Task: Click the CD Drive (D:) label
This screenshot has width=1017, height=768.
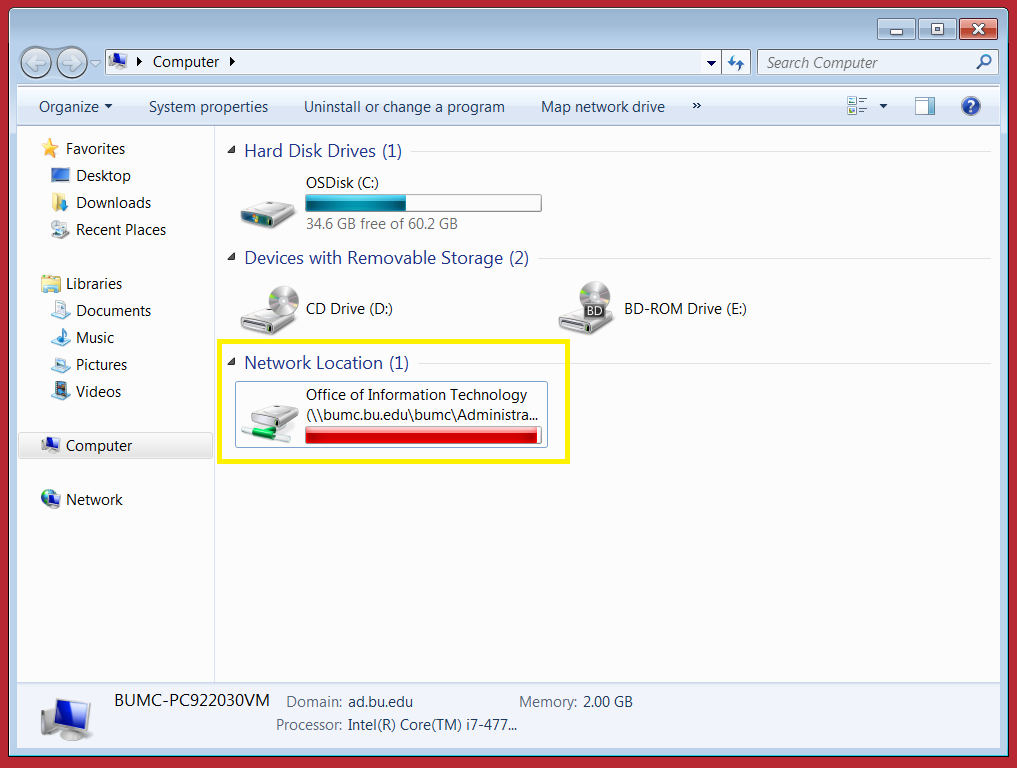Action: [349, 309]
